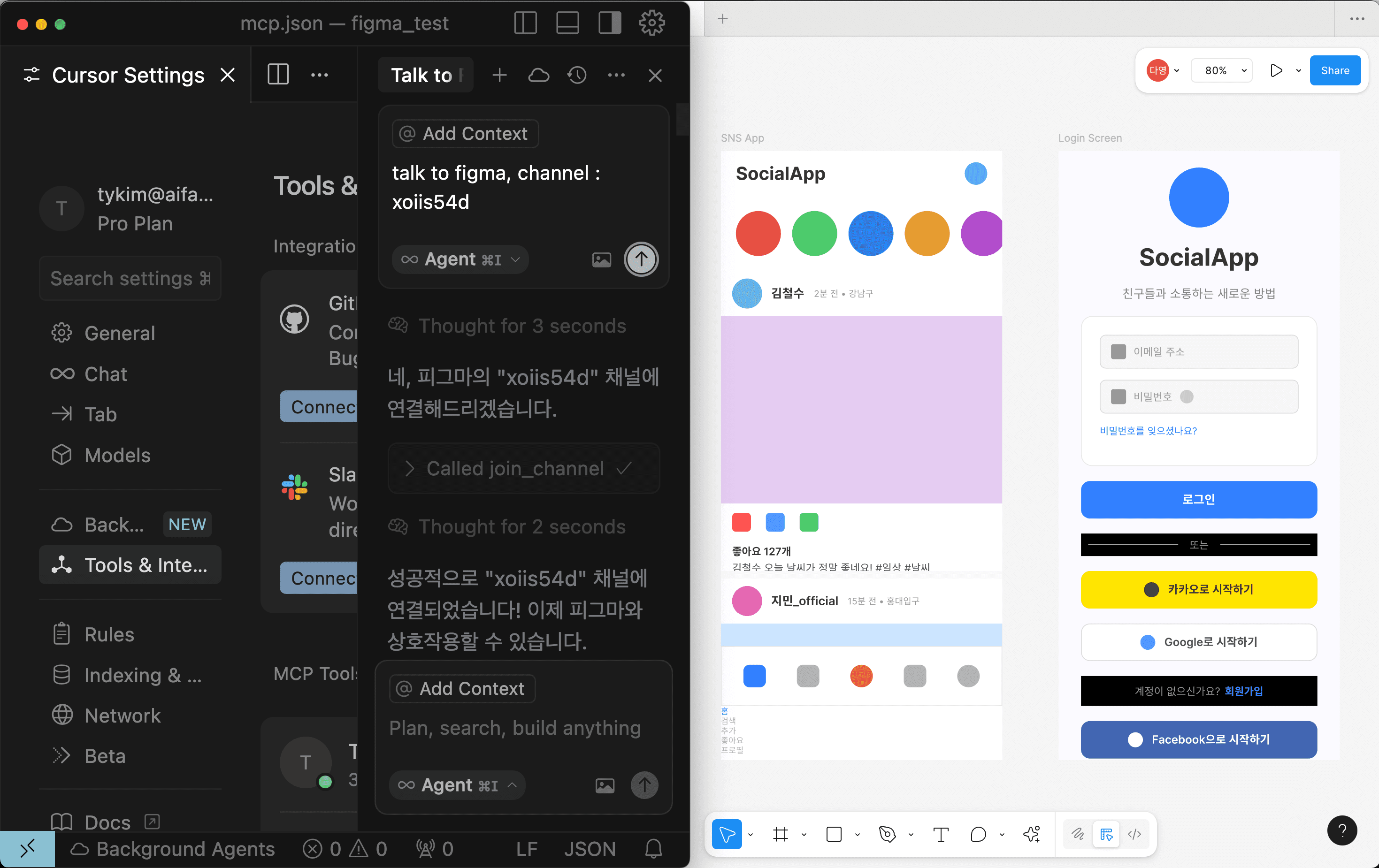Toggle the right AI pane layout icon
The image size is (1379, 868).
click(x=610, y=23)
